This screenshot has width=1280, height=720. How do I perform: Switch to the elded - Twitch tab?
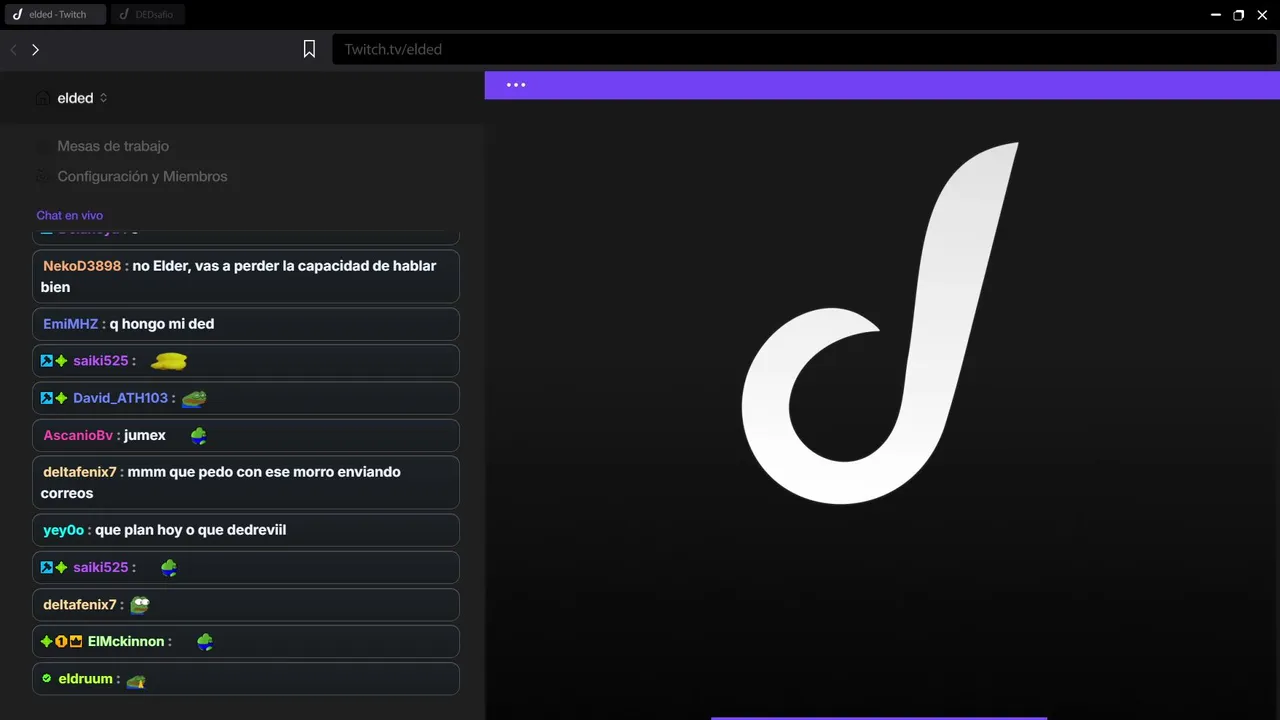pyautogui.click(x=55, y=14)
